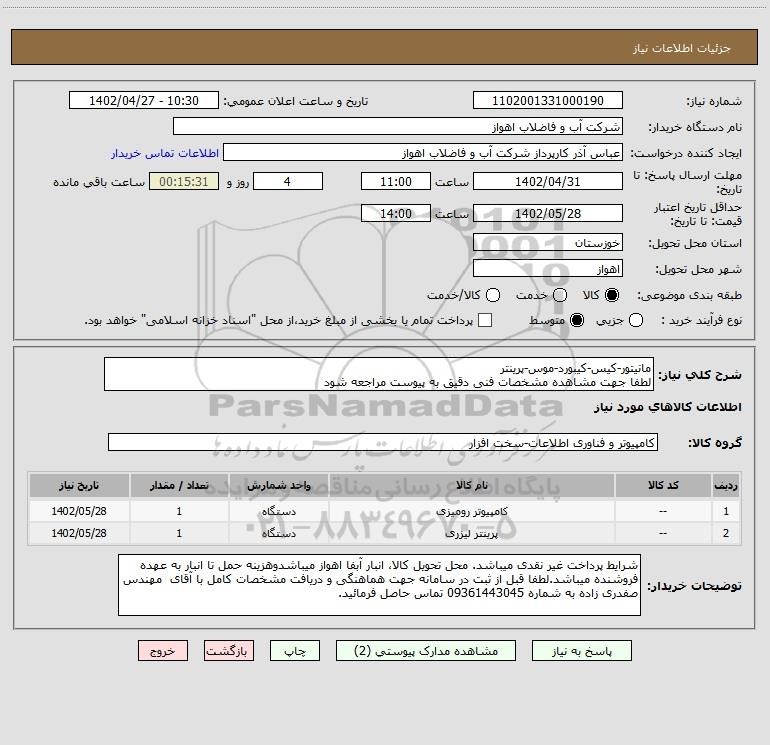Click the deadline date field 1402/04/31
The image size is (770, 745).
click(548, 181)
